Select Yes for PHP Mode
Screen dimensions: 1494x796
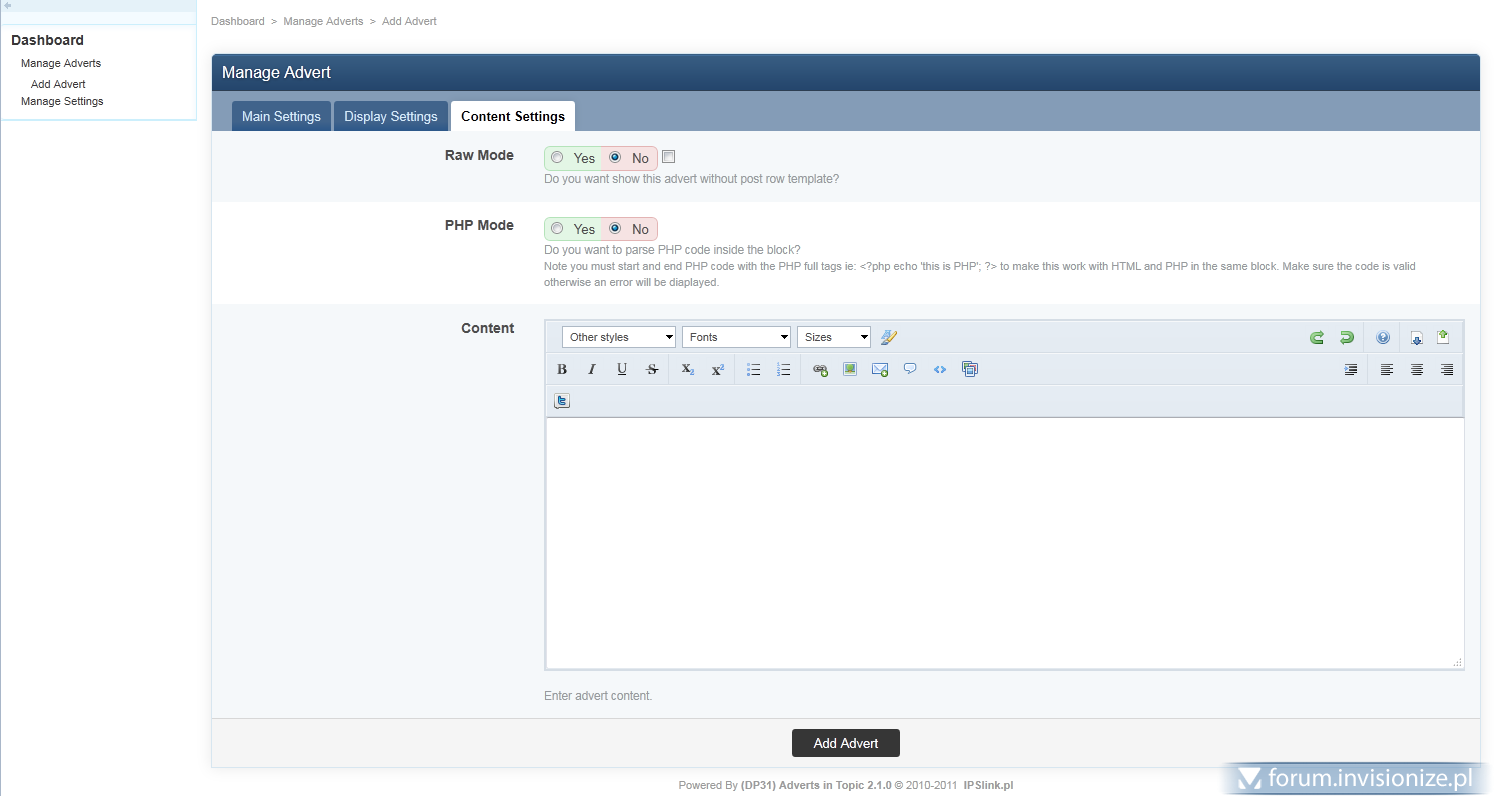pos(557,228)
